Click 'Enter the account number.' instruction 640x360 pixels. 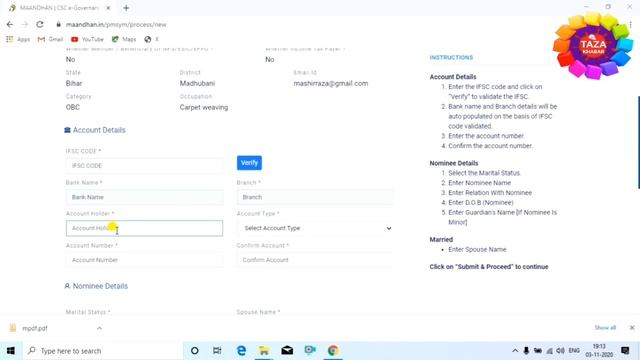[x=486, y=136]
